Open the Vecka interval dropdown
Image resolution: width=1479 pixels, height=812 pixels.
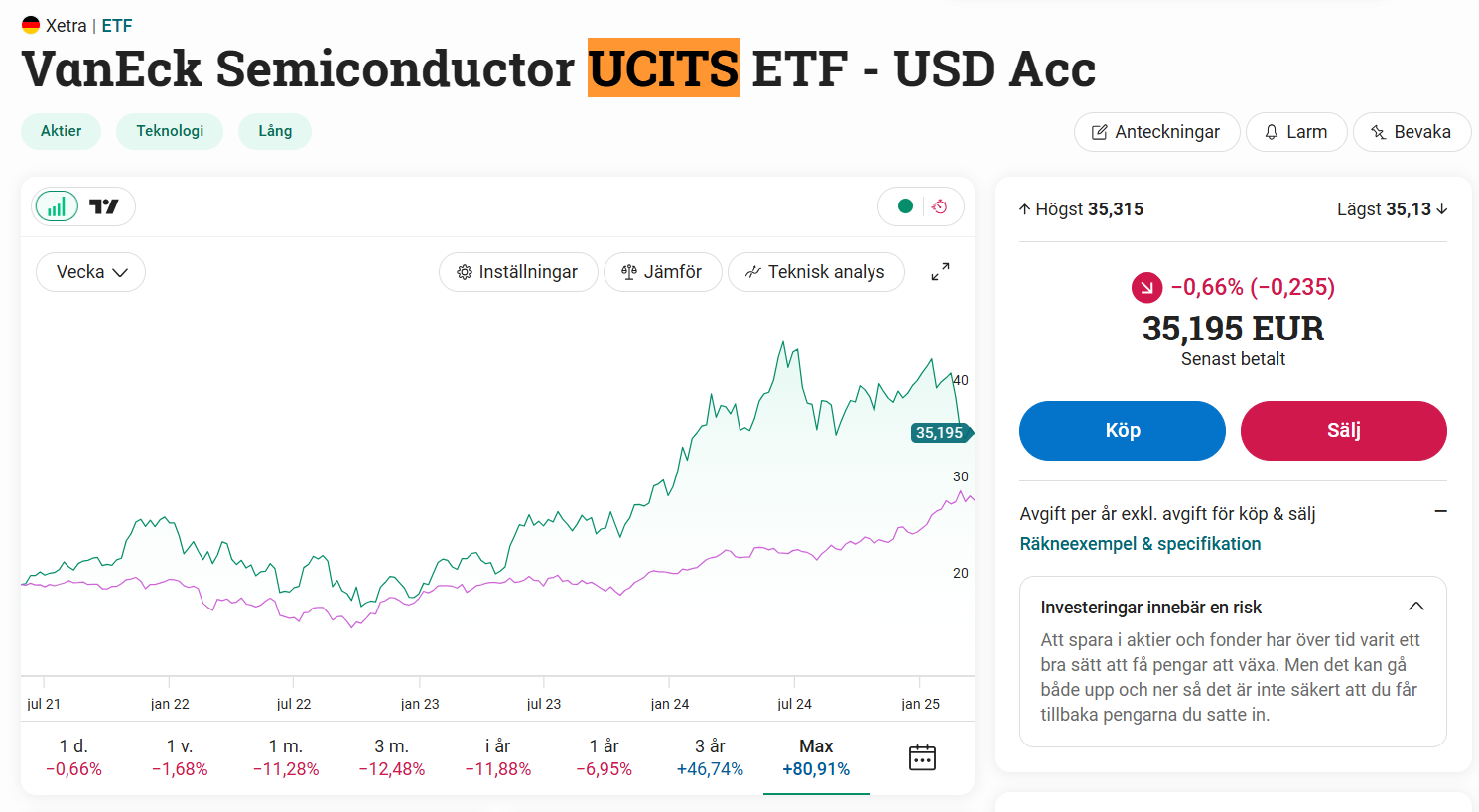click(x=91, y=272)
